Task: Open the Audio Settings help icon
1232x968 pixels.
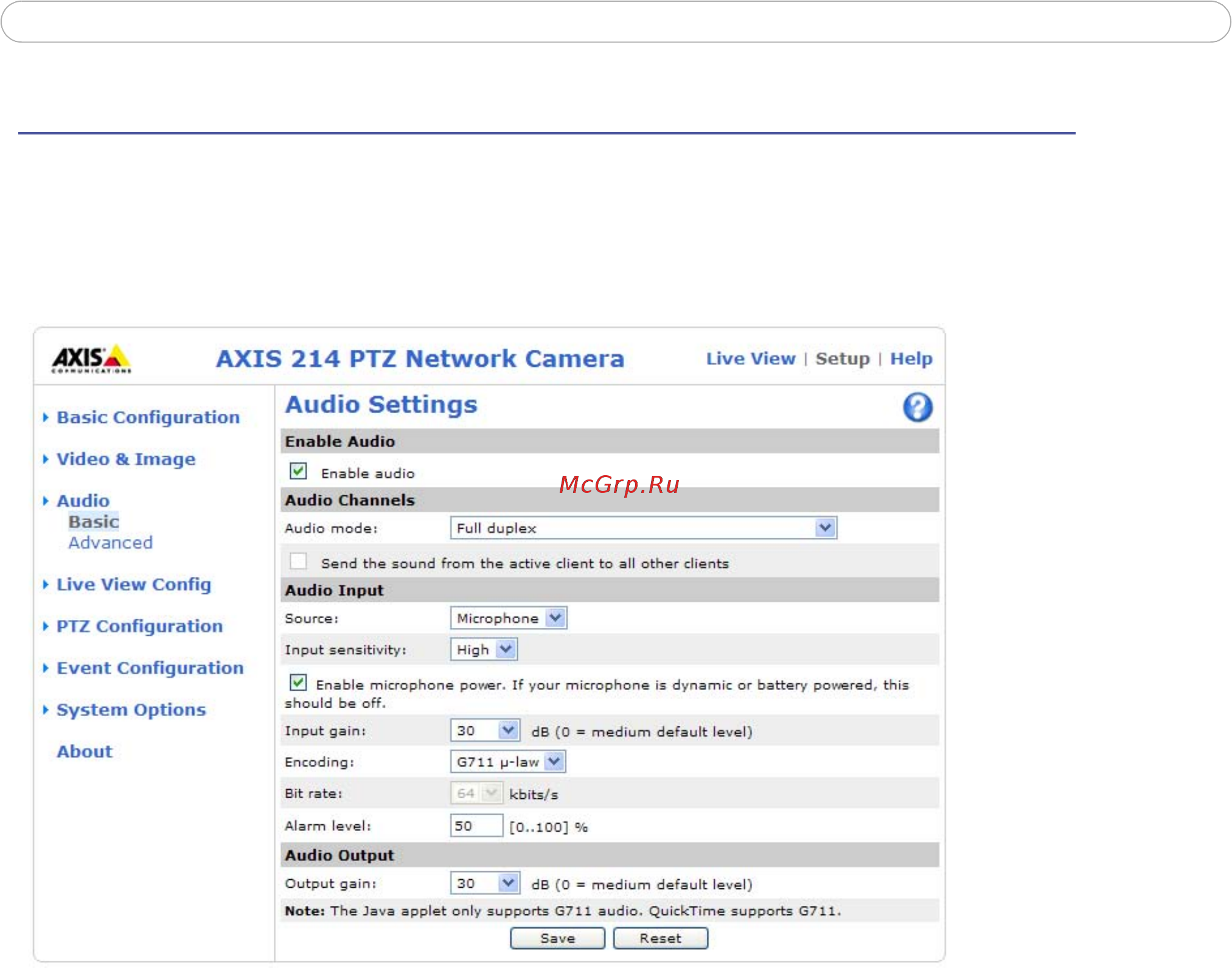Action: pyautogui.click(x=917, y=407)
